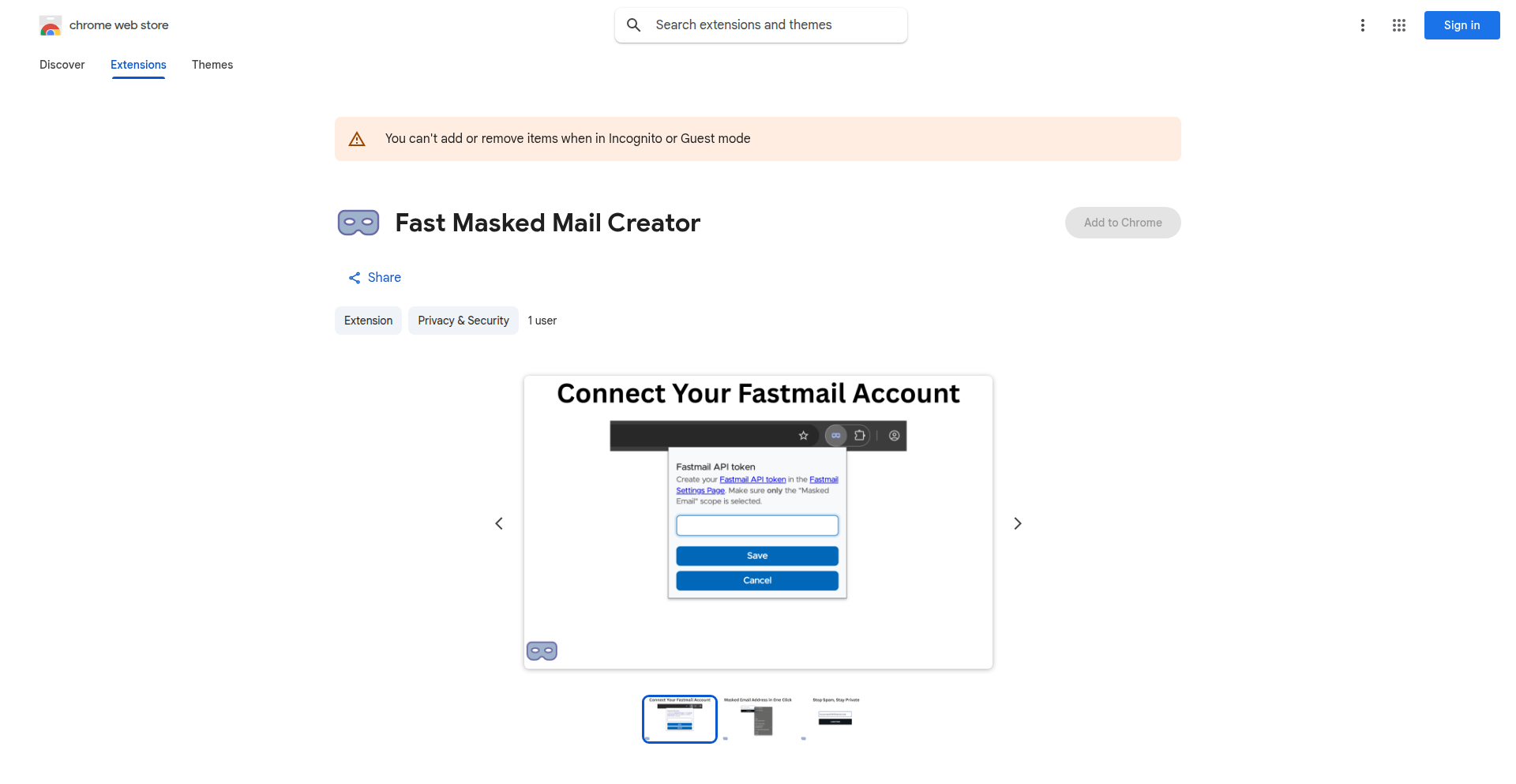Select the Extensions tab
Image resolution: width=1516 pixels, height=784 pixels.
(x=138, y=65)
